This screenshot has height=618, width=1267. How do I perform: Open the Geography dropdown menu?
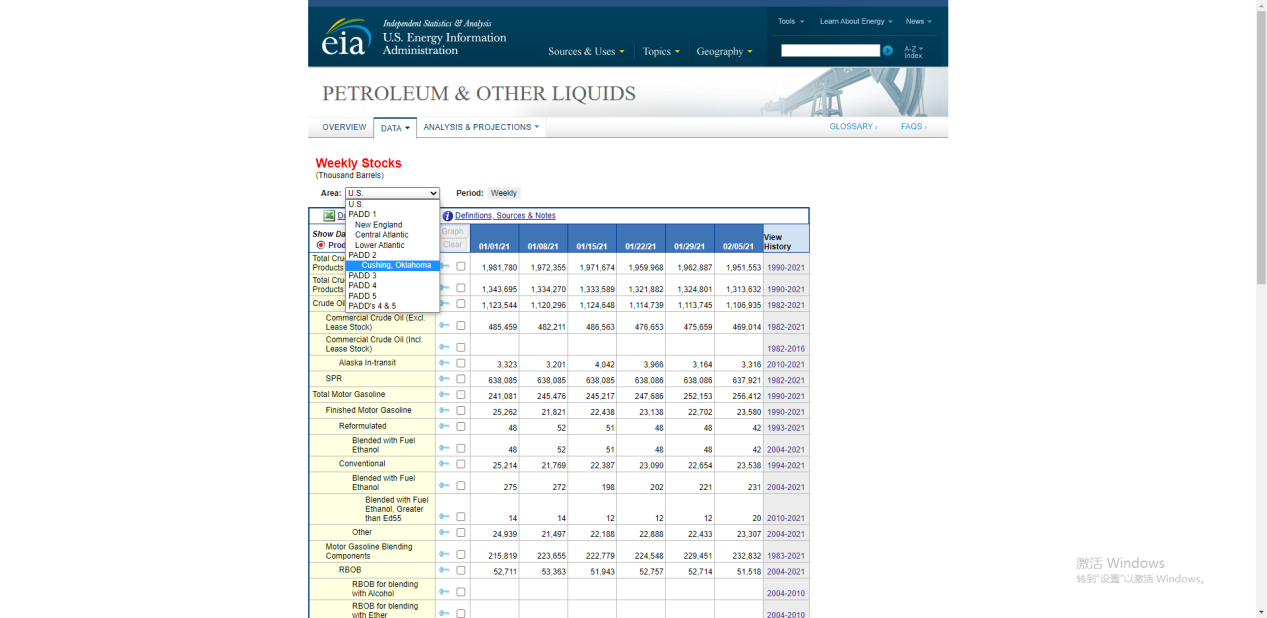[724, 52]
